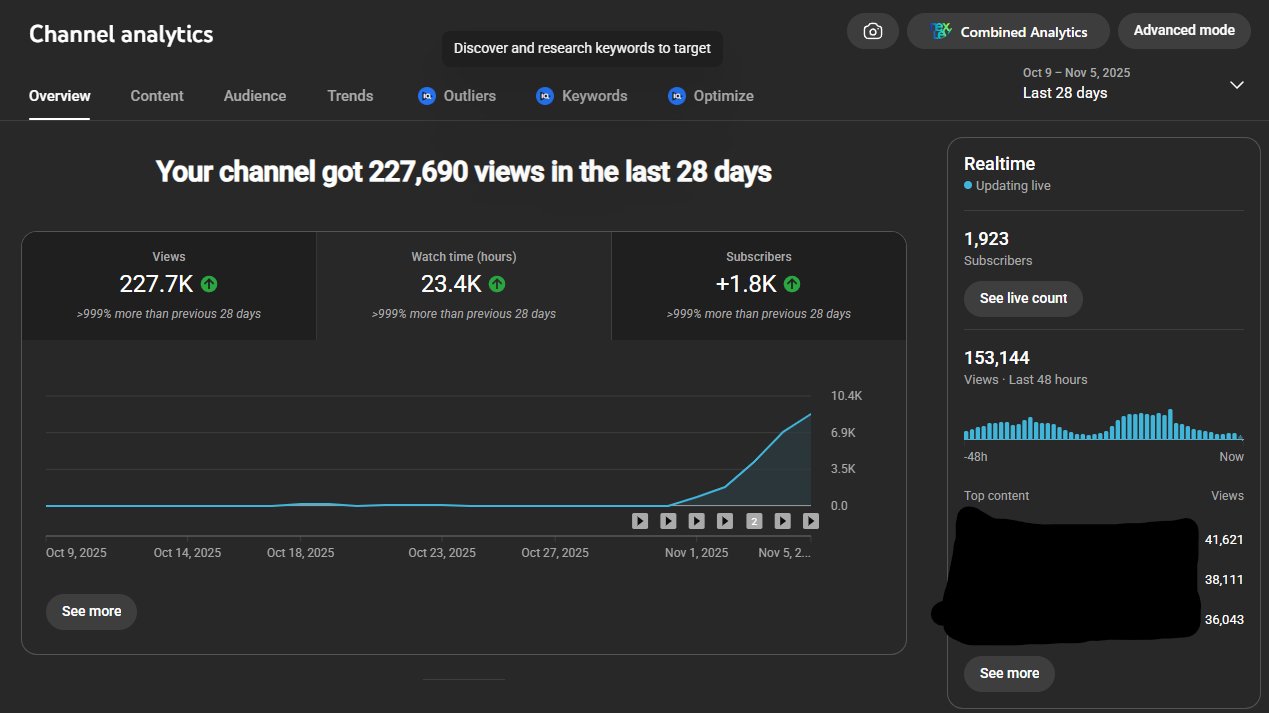This screenshot has width=1269, height=713.
Task: Click the Combined Analytics logo icon
Action: [941, 31]
